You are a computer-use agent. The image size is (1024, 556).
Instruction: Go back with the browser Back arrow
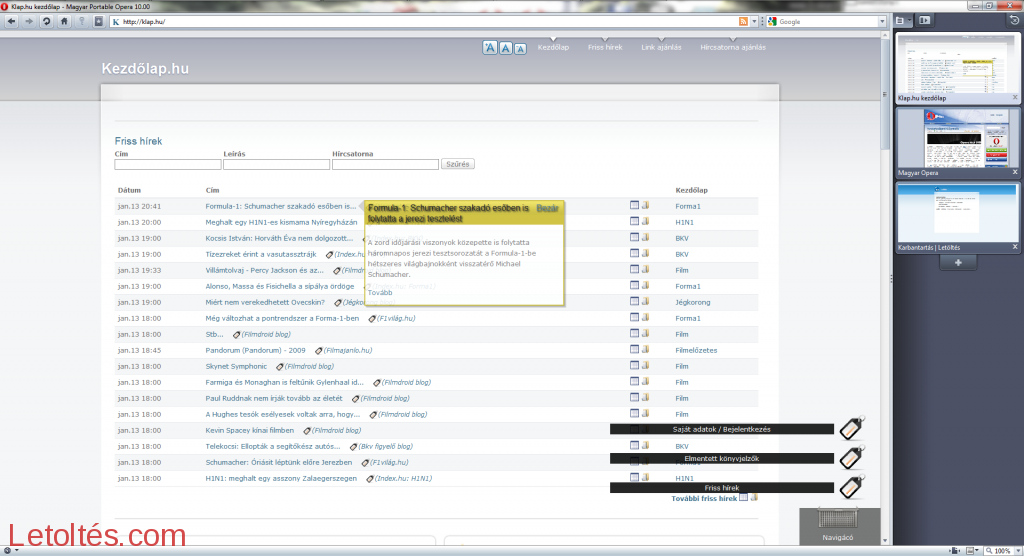tap(11, 22)
